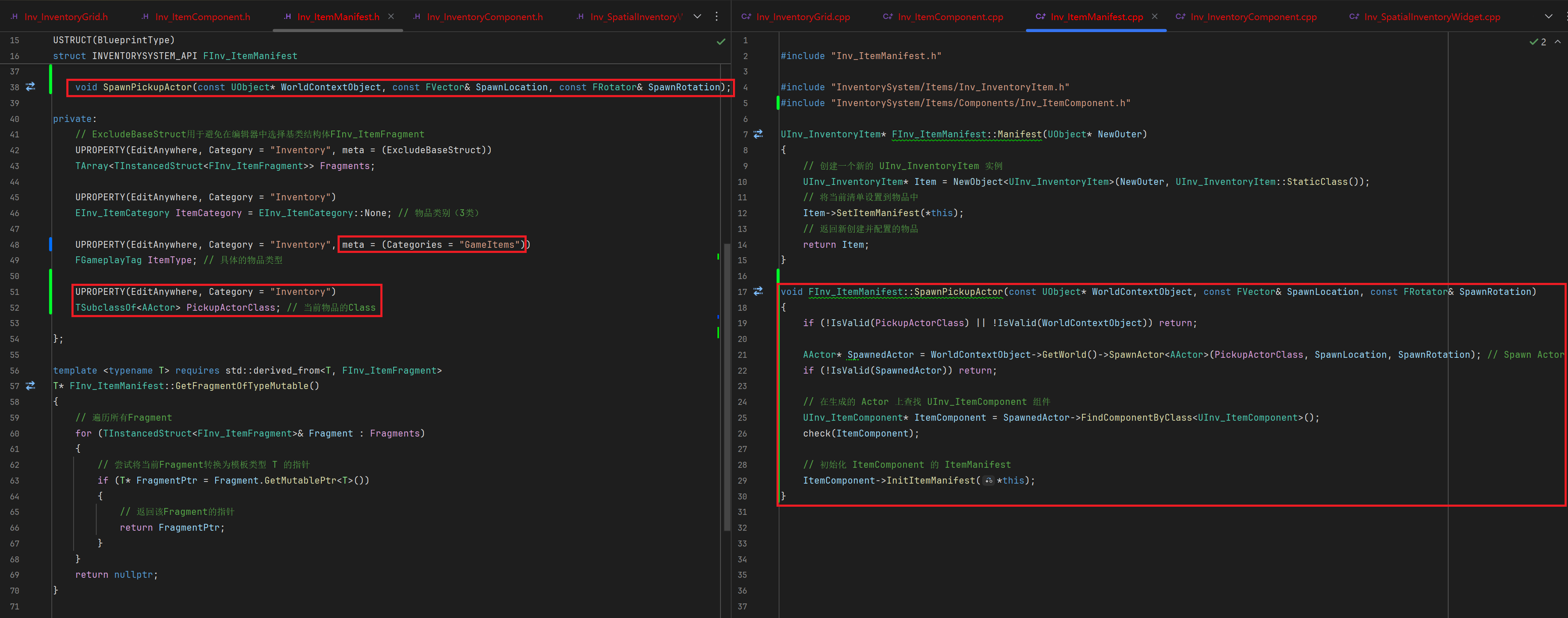Expand the hidden tabs dropdown in the left editor
Screen dimensions: 1568x618
tap(697, 16)
